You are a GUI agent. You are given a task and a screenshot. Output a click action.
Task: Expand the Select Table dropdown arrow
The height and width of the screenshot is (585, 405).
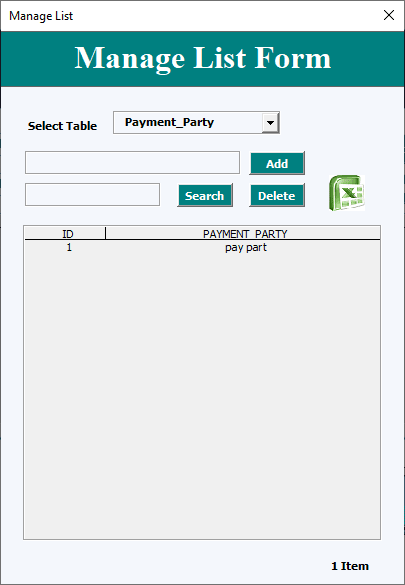pos(270,123)
